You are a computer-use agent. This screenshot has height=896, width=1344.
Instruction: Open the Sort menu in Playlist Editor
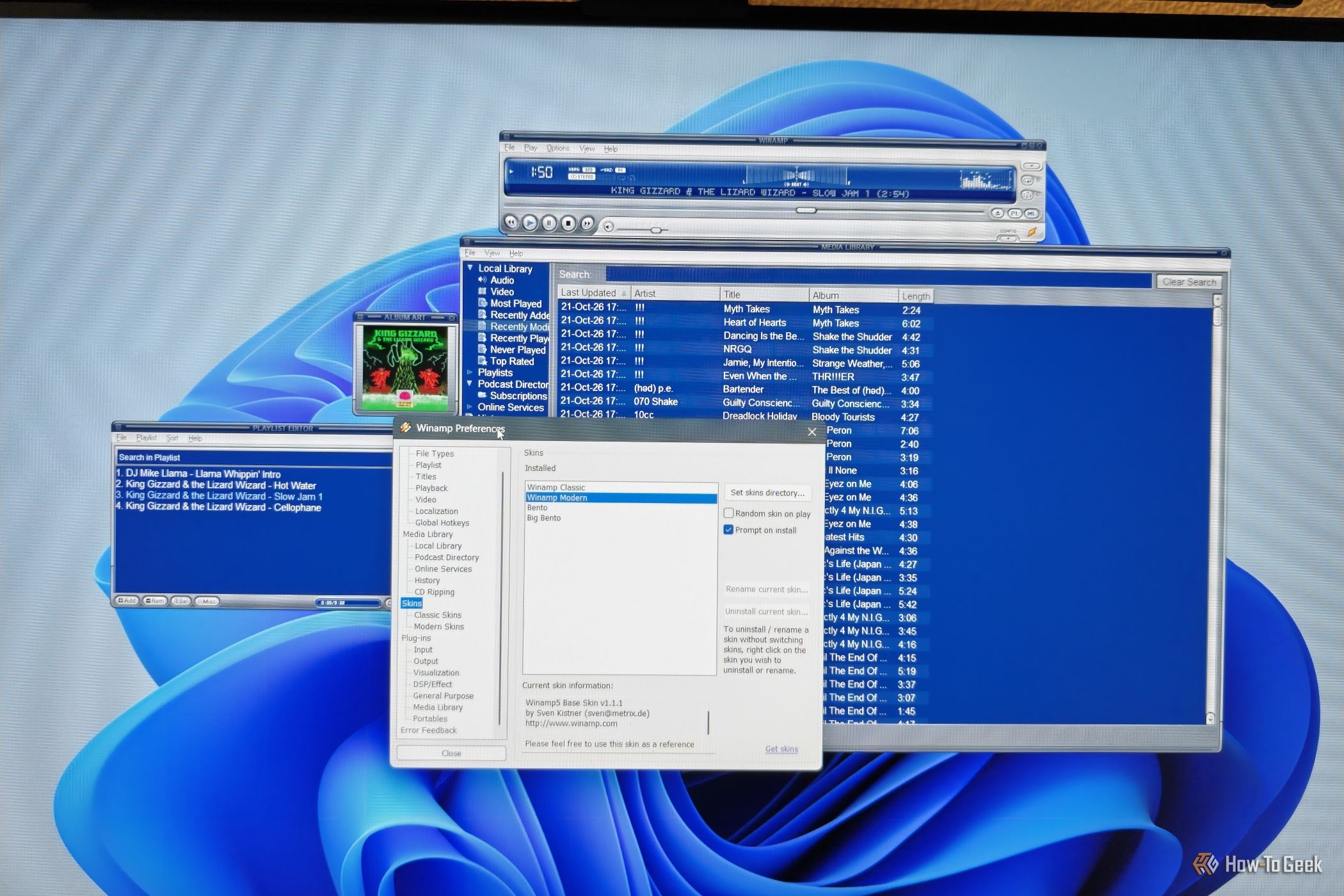click(172, 438)
